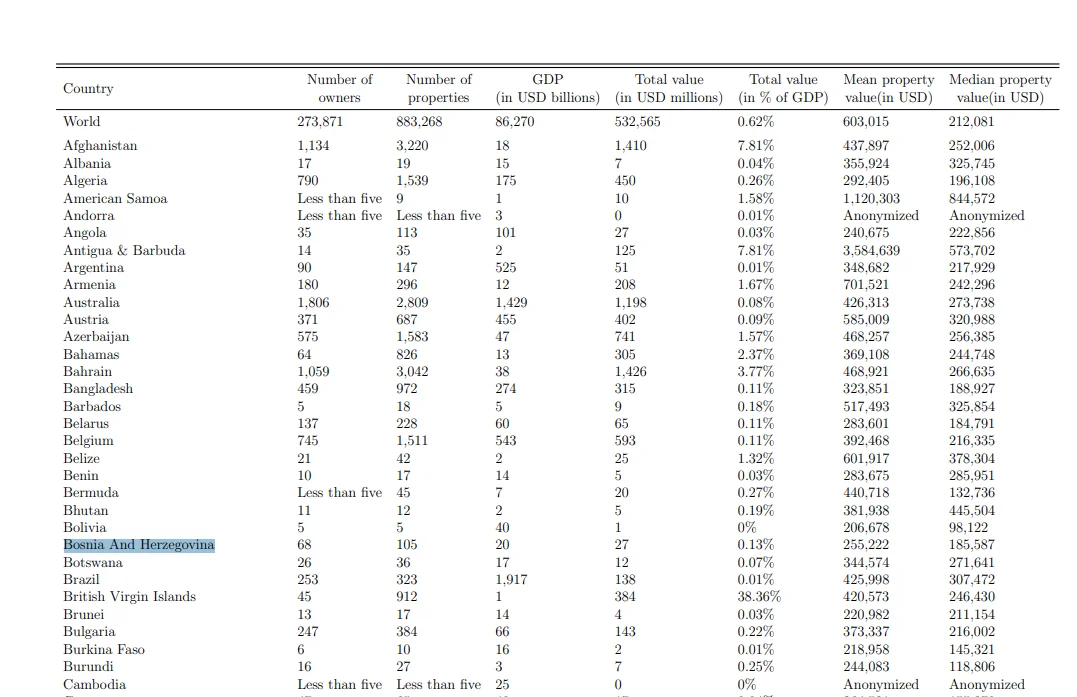The height and width of the screenshot is (697, 1077).
Task: Click the Burkina Faso country name
Action: (x=104, y=649)
